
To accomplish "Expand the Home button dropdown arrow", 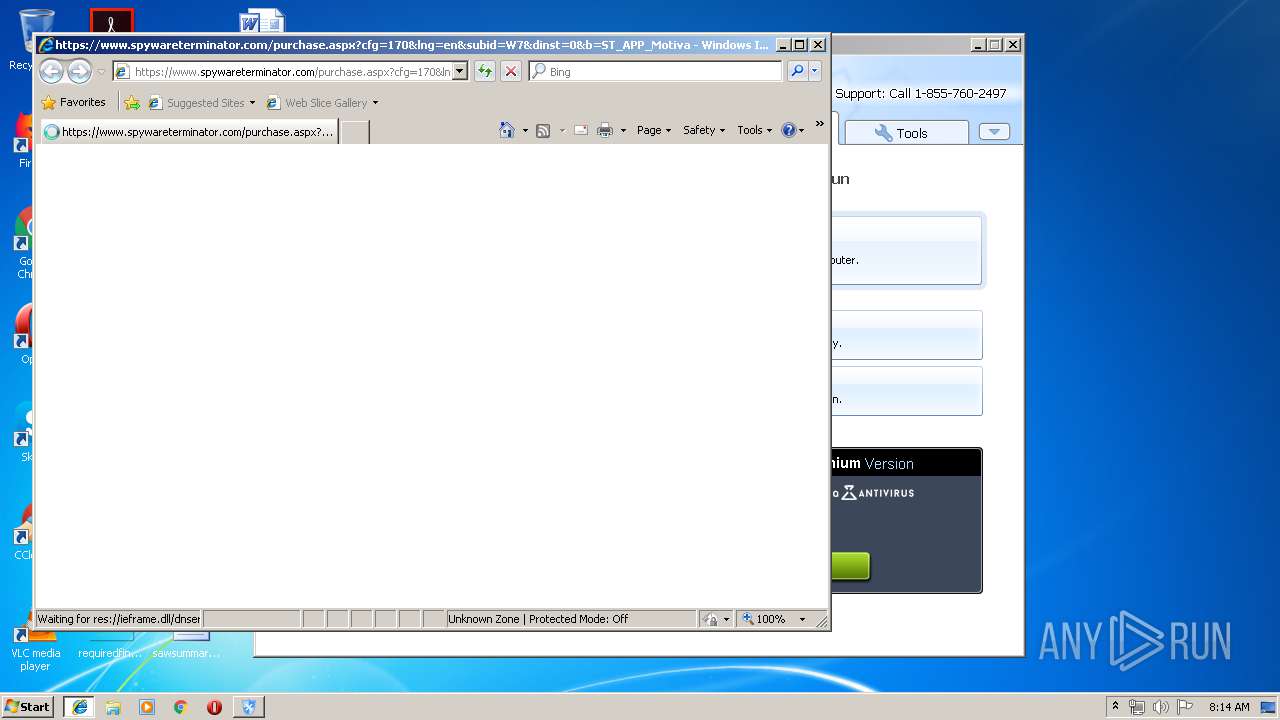I will pyautogui.click(x=525, y=130).
